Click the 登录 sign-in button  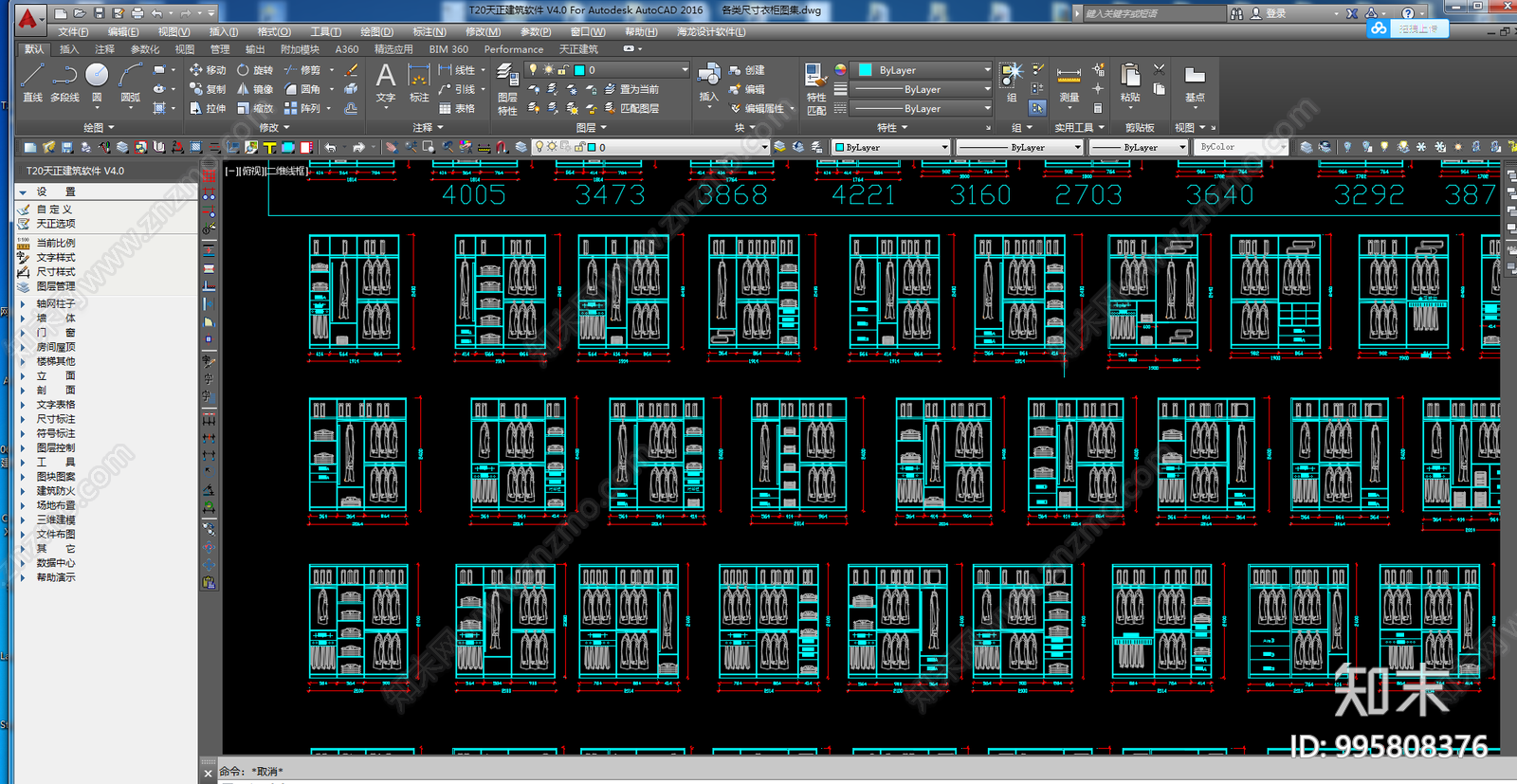click(x=1269, y=13)
